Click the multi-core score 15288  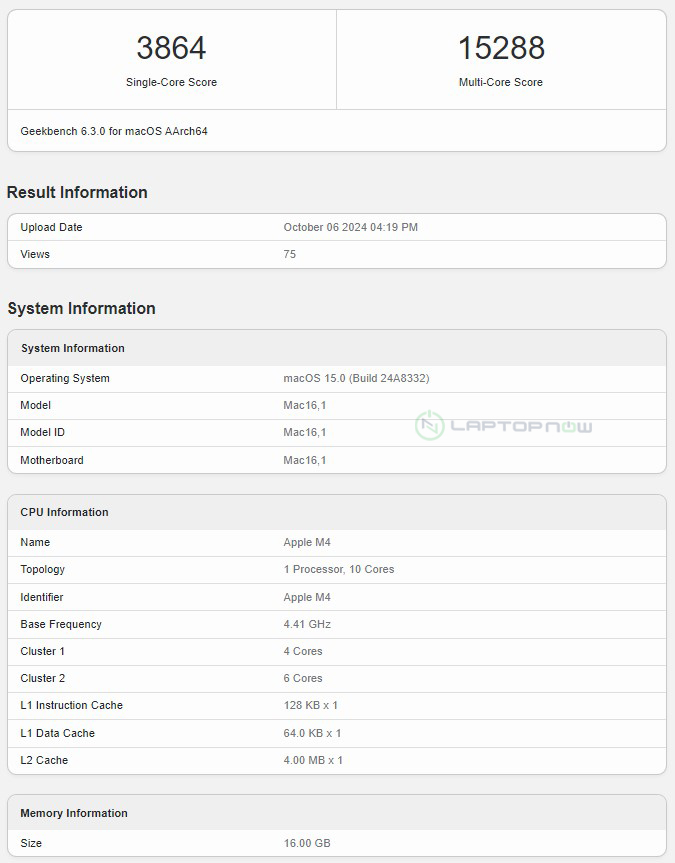[500, 48]
